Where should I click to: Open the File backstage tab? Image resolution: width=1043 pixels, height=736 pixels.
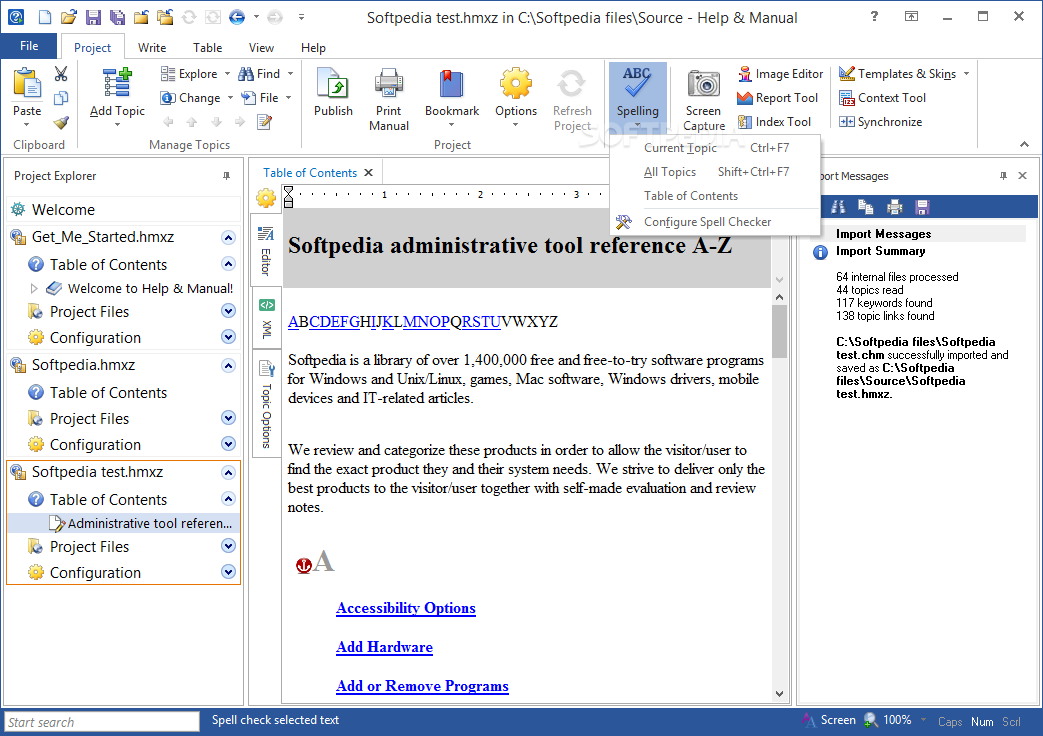pos(29,46)
